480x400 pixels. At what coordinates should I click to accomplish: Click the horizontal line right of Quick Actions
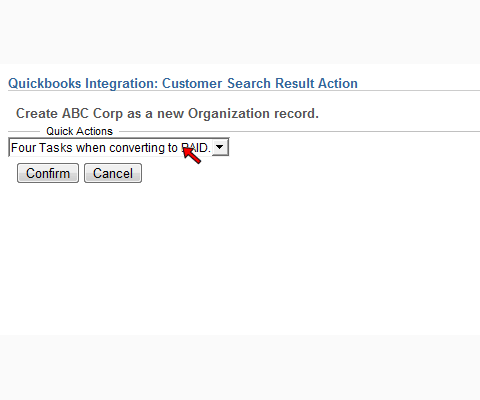pyautogui.click(x=299, y=131)
